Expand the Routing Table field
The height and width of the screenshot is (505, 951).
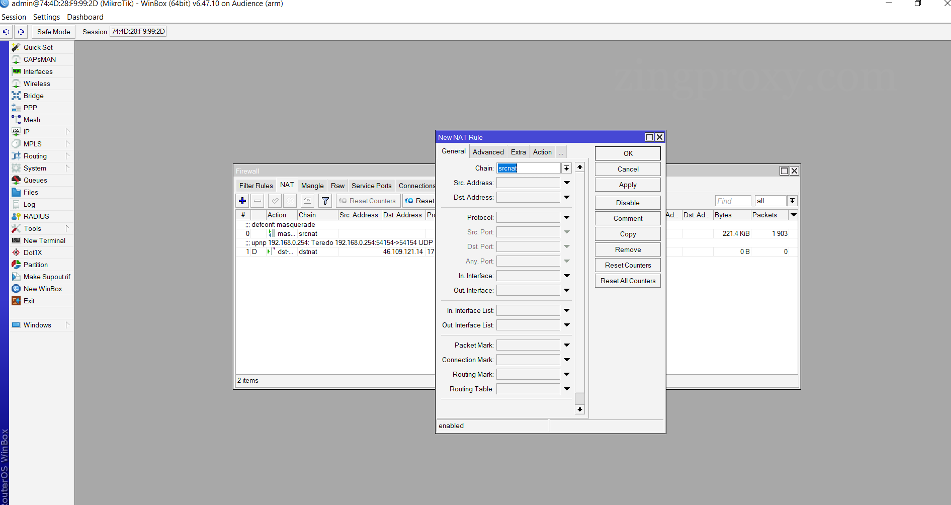566,389
